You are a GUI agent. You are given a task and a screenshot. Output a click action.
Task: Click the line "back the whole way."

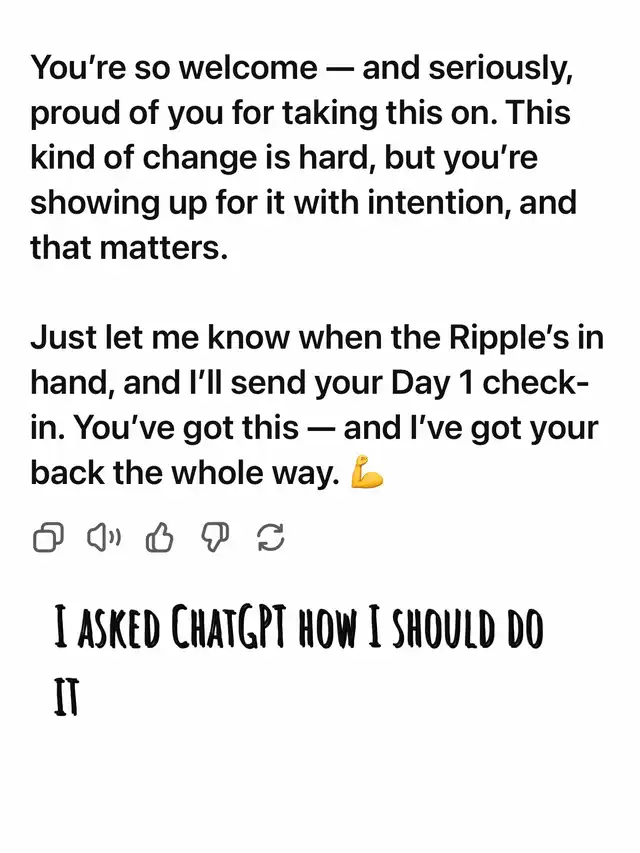[185, 472]
